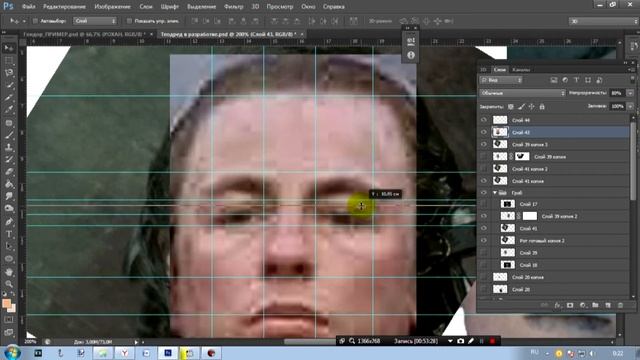Click the background color swatch
This screenshot has width=640, height=360.
pos(13,309)
